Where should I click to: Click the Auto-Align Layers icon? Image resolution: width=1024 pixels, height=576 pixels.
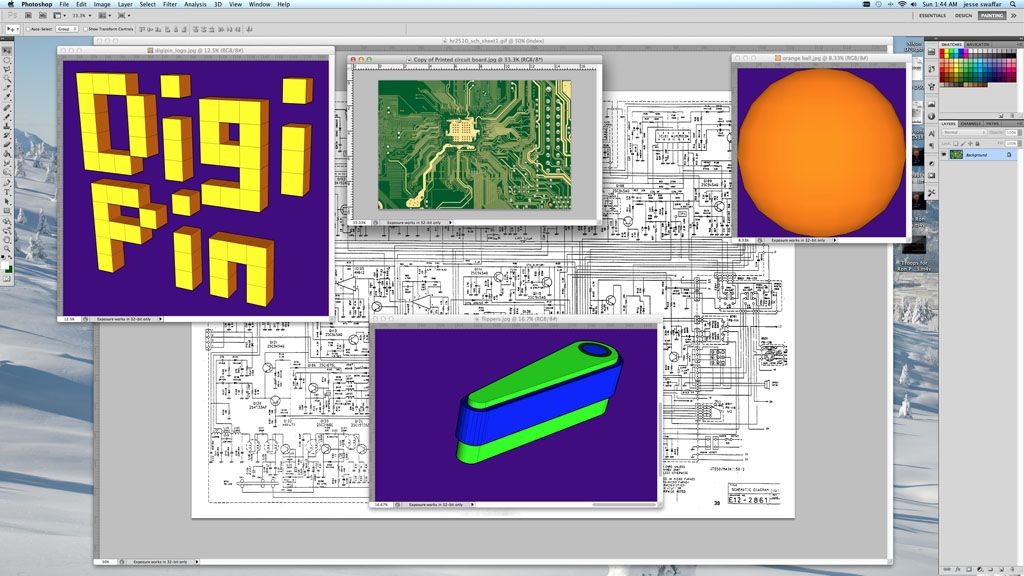249,29
